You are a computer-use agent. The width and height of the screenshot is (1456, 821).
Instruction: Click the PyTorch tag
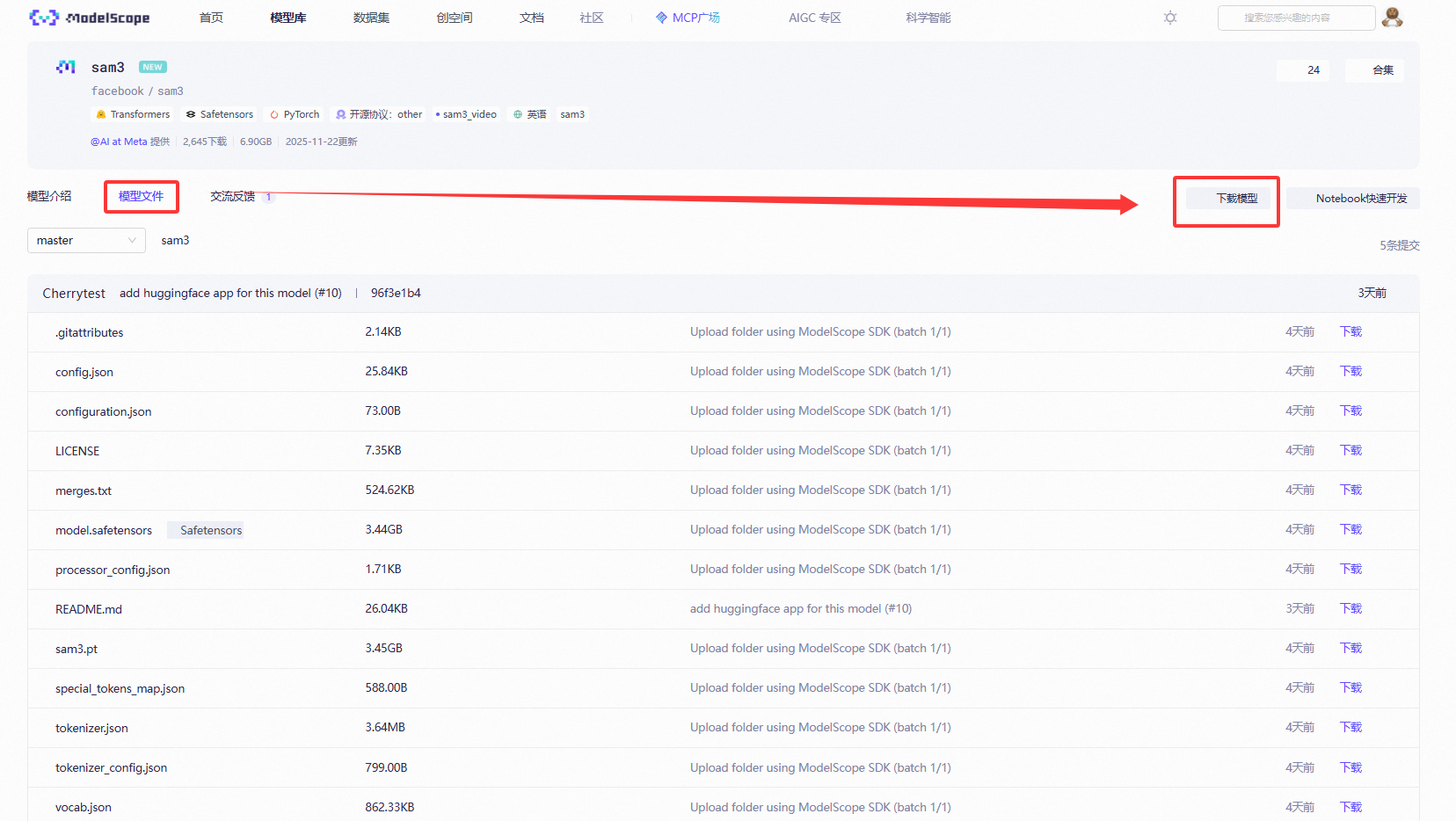(x=295, y=114)
